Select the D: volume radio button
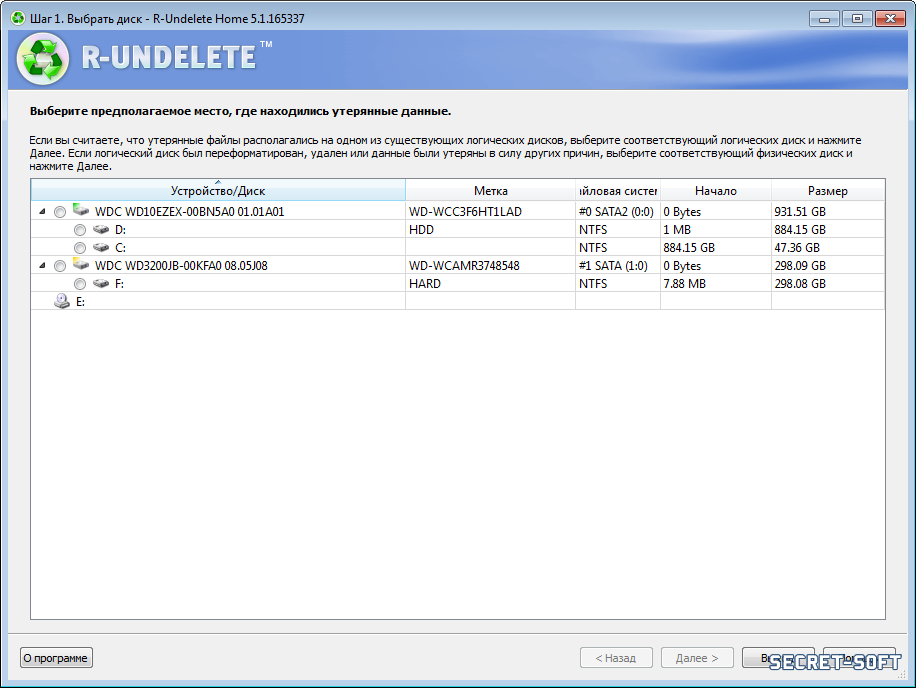The image size is (916, 688). pyautogui.click(x=80, y=230)
